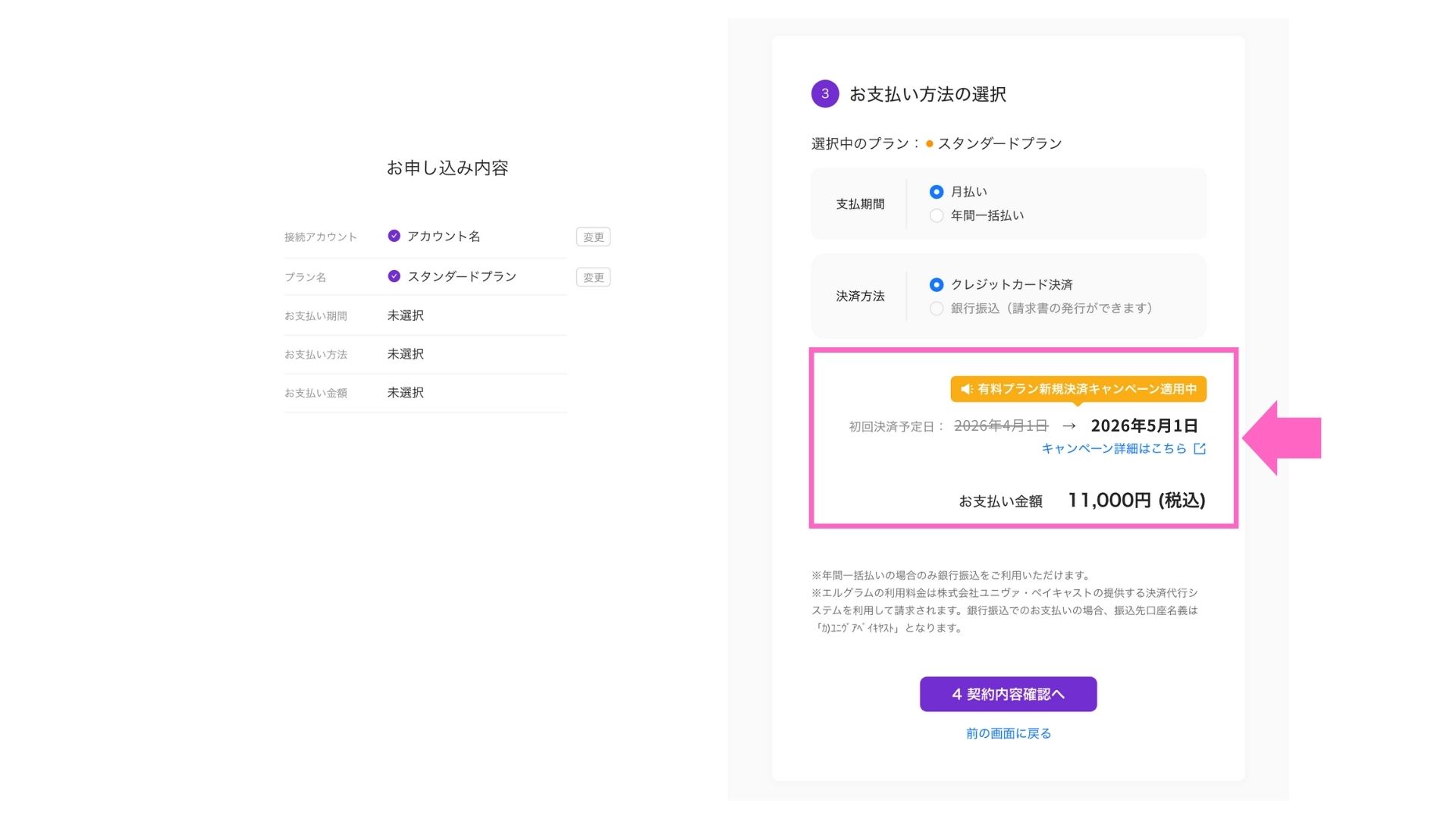This screenshot has height=819, width=1456.
Task: Choose 銀行振込 payment method option
Action: [x=937, y=309]
